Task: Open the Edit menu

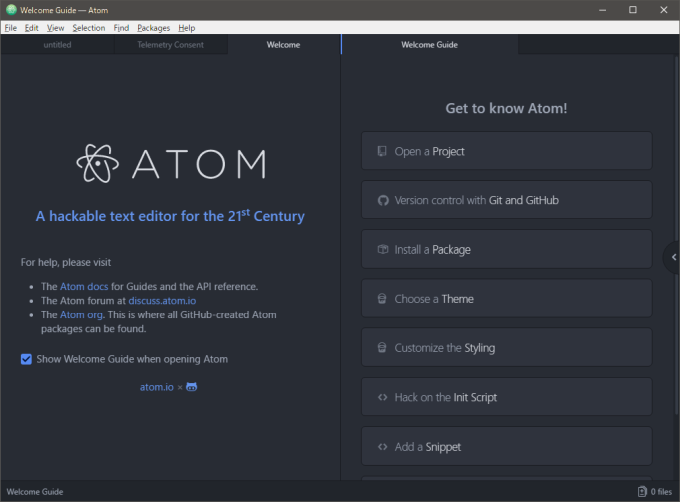Action: tap(31, 28)
